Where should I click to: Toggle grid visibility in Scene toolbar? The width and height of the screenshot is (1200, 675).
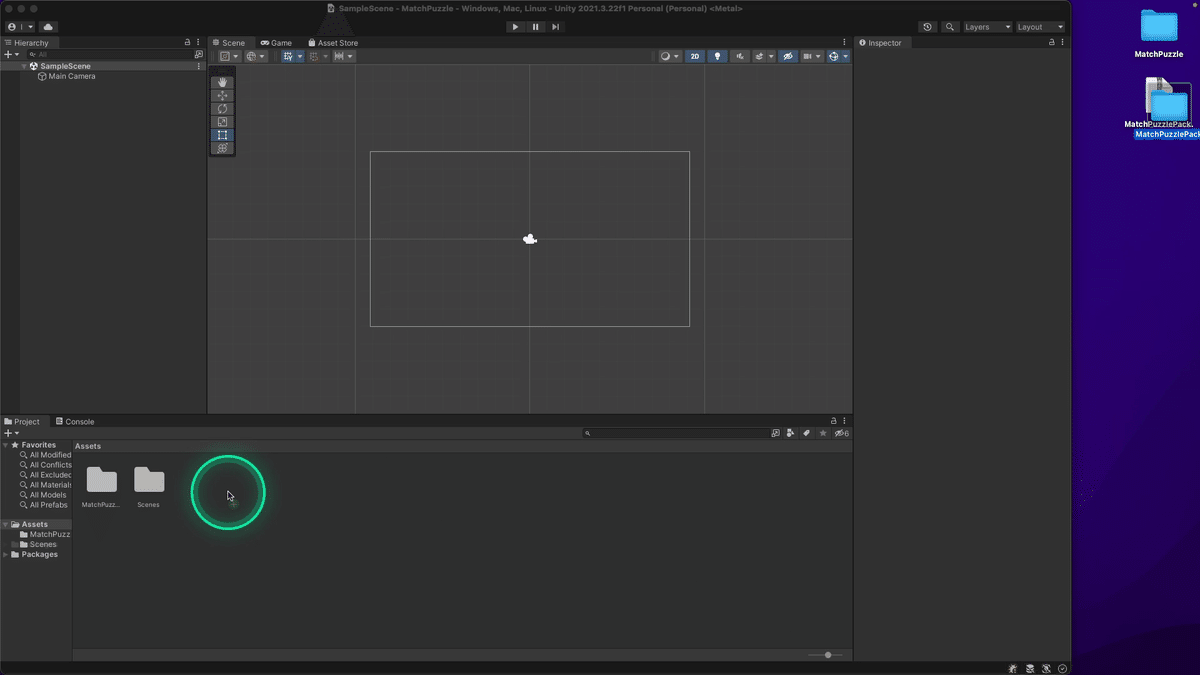(x=288, y=56)
